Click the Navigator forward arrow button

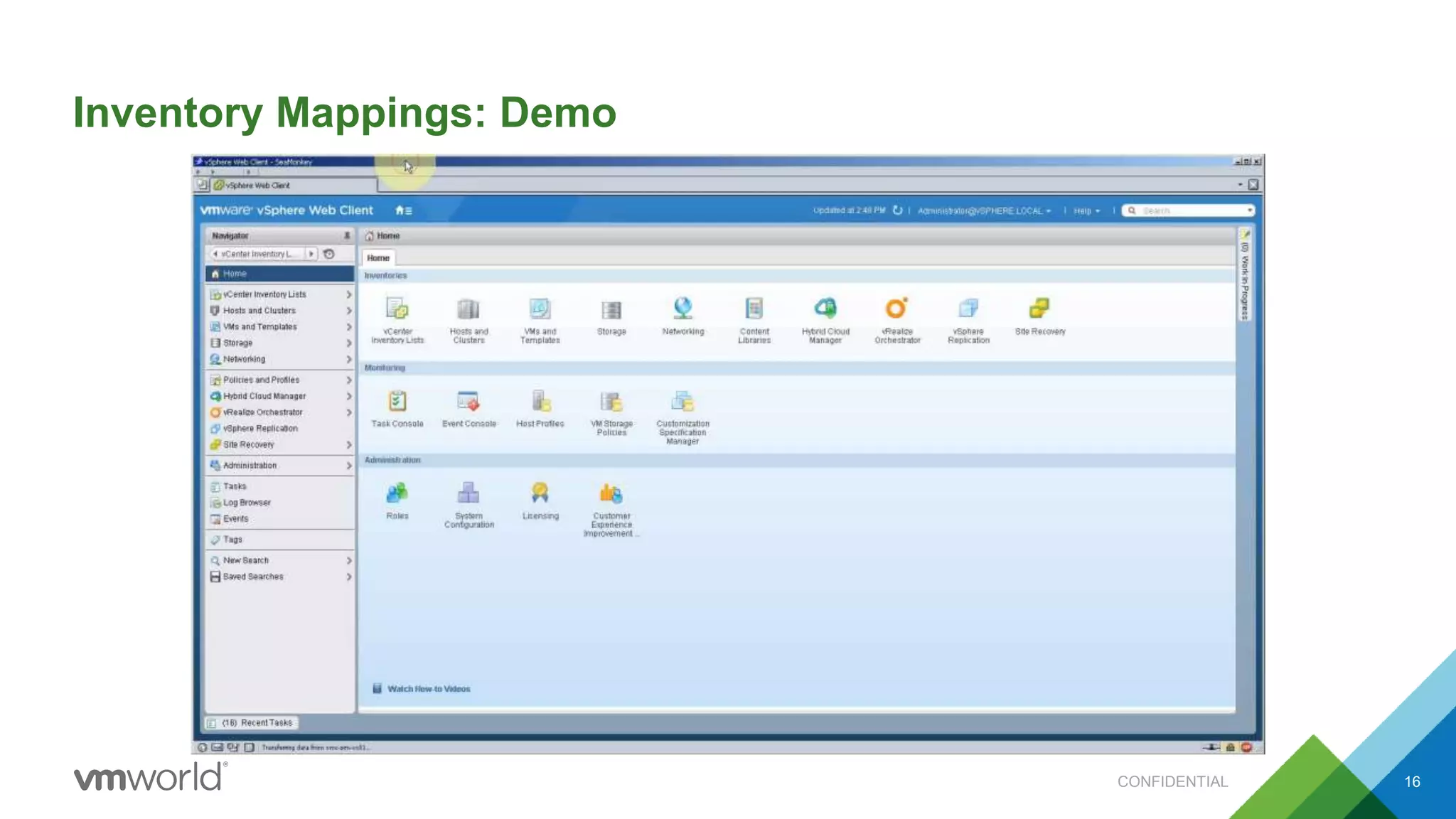(x=311, y=254)
